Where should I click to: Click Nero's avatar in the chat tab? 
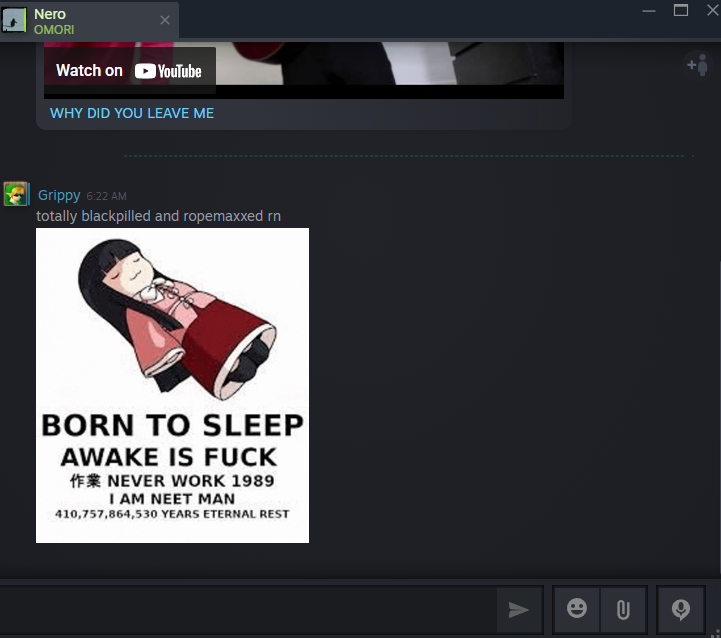pyautogui.click(x=15, y=20)
